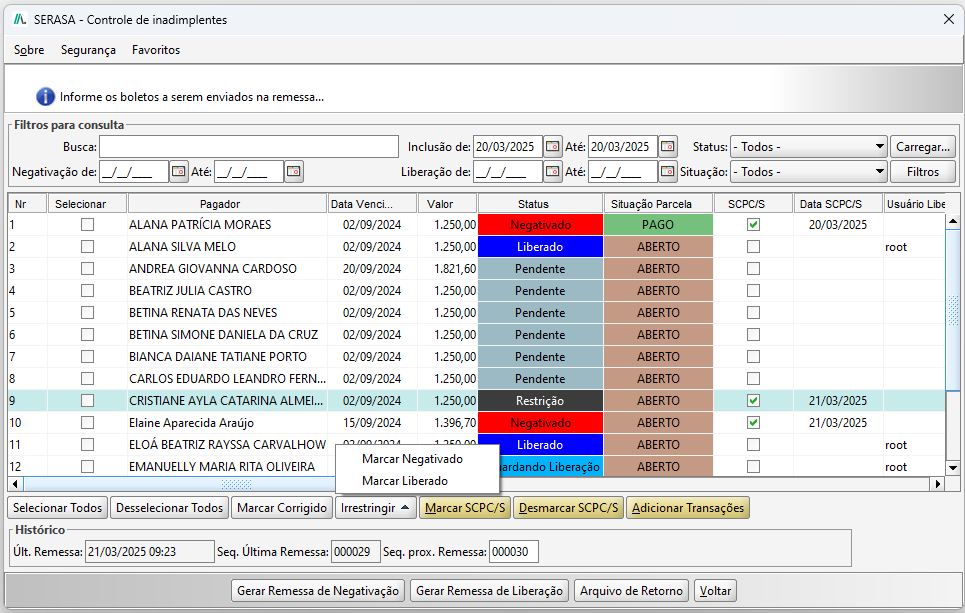The width and height of the screenshot is (965, 613).
Task: Click Situação Parcela column header
Action: (x=658, y=204)
